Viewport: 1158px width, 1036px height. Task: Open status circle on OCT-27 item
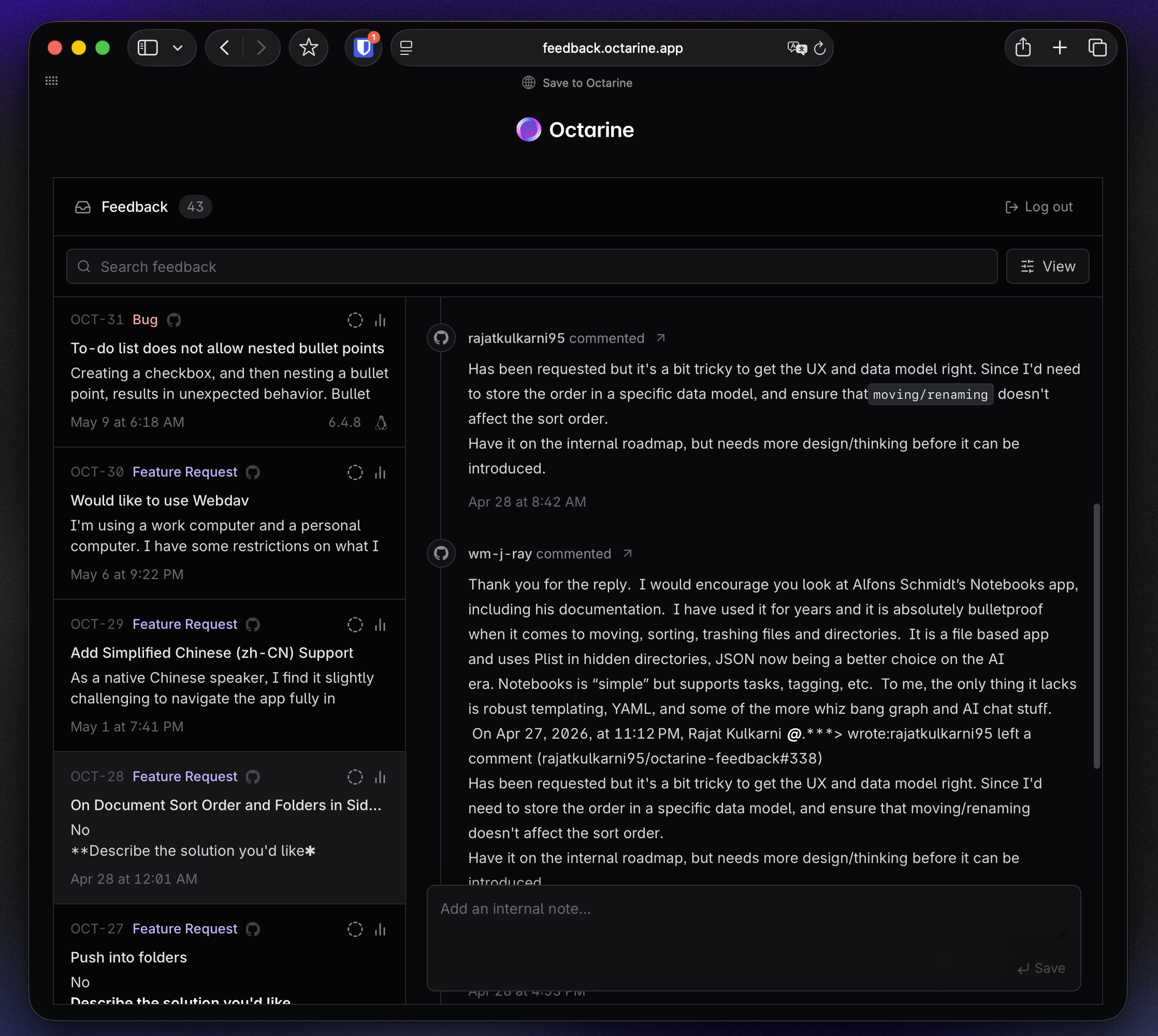coord(355,930)
